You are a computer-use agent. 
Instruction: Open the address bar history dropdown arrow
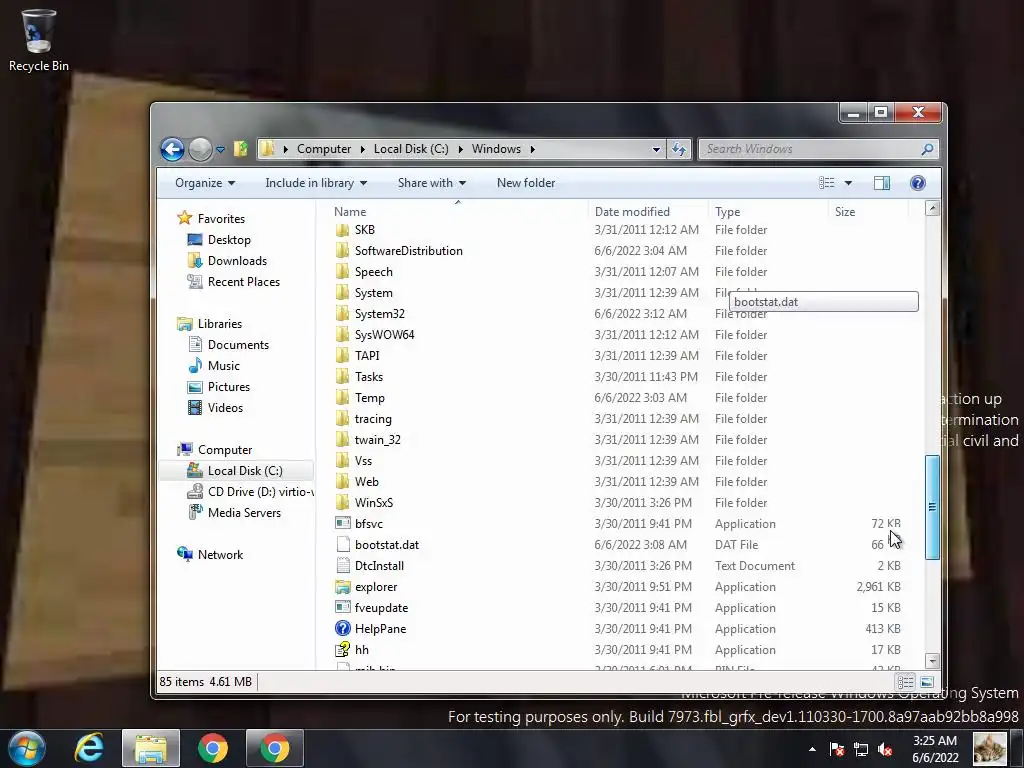click(656, 150)
